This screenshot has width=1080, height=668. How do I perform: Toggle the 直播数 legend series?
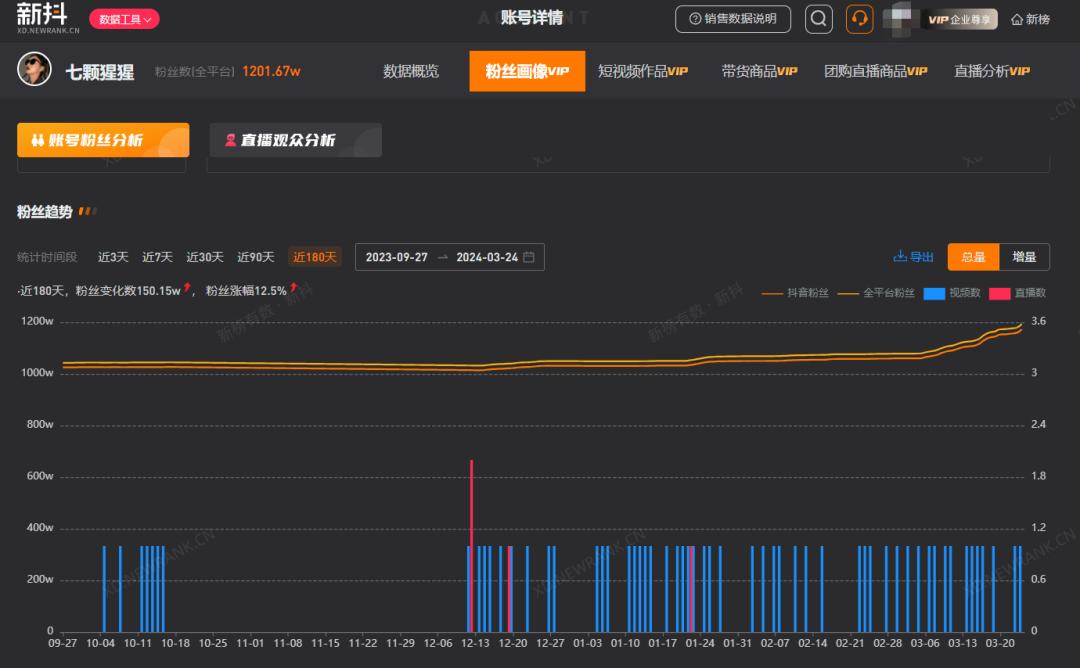(x=1018, y=293)
